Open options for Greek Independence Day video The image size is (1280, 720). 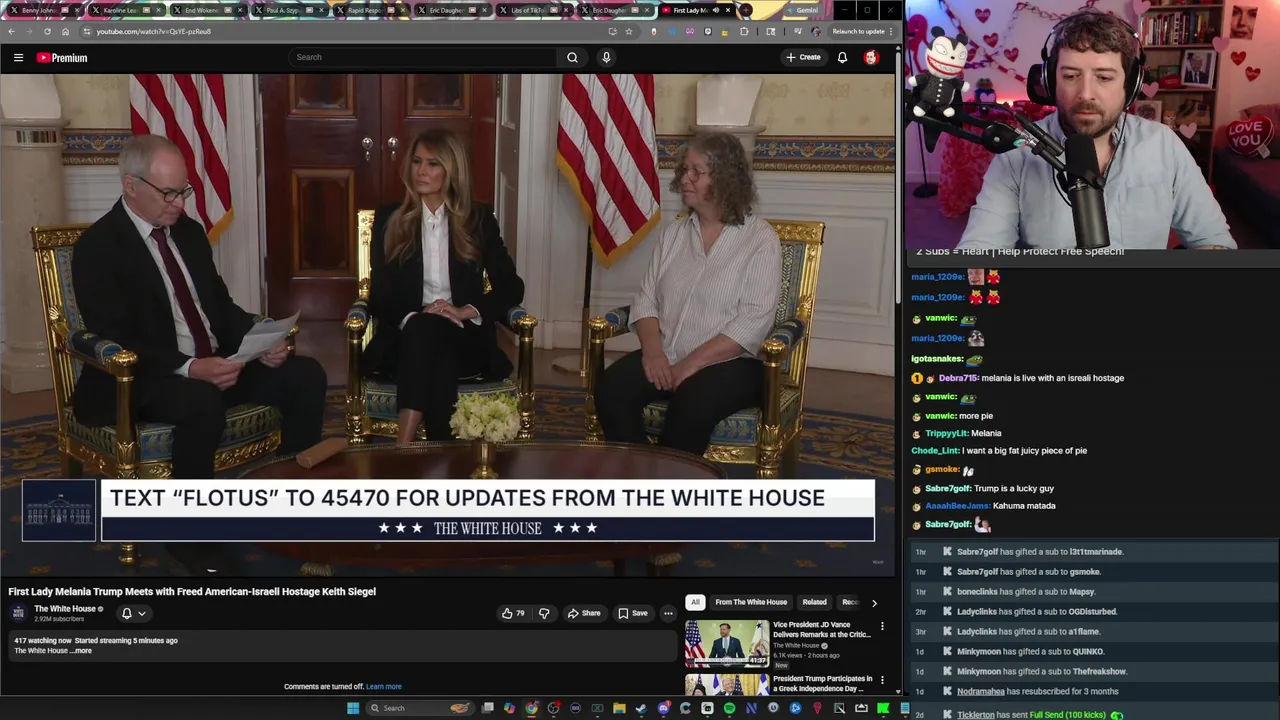coord(882,680)
